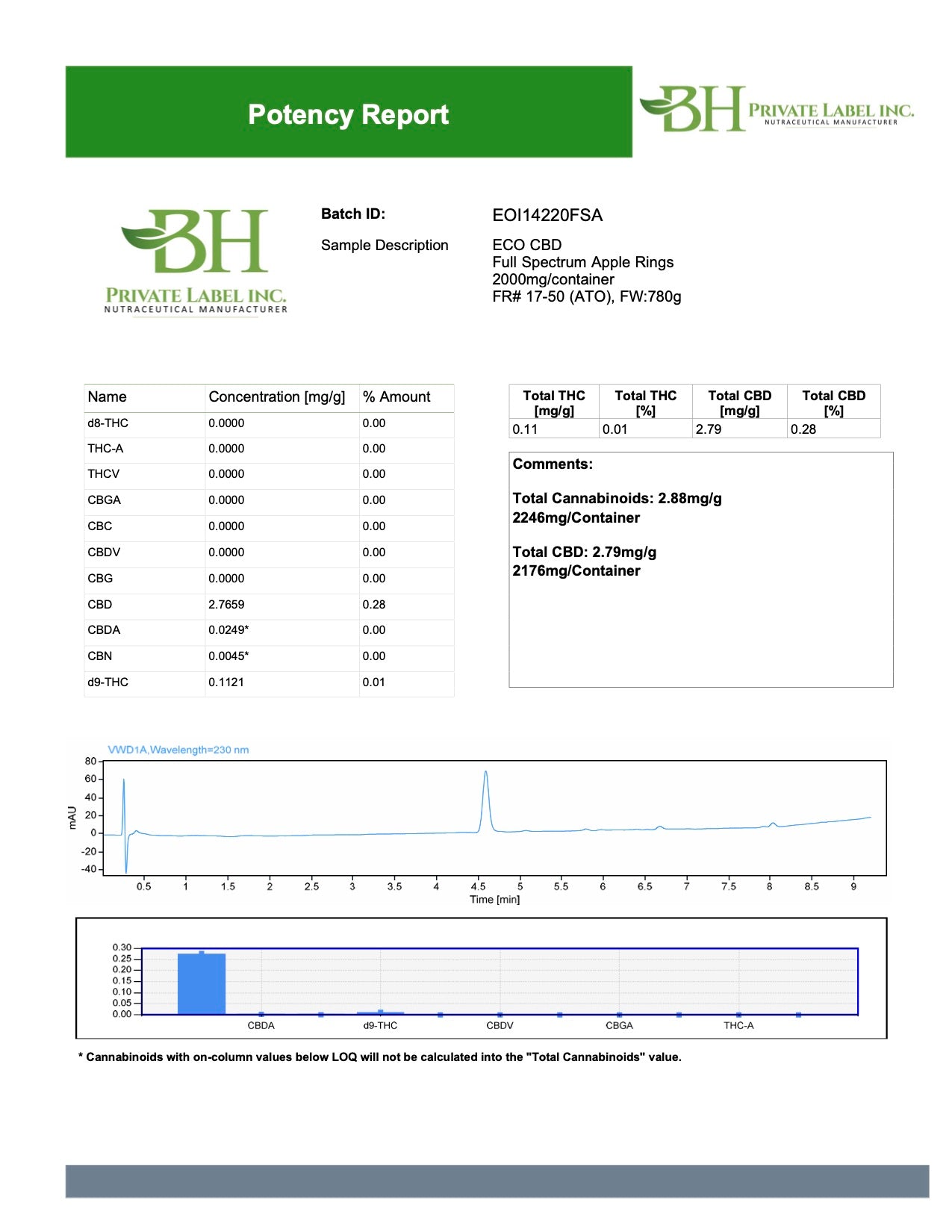Image resolution: width=952 pixels, height=1232 pixels.
Task: Click the "THC-A" label under the bar chart
Action: coord(738,1025)
